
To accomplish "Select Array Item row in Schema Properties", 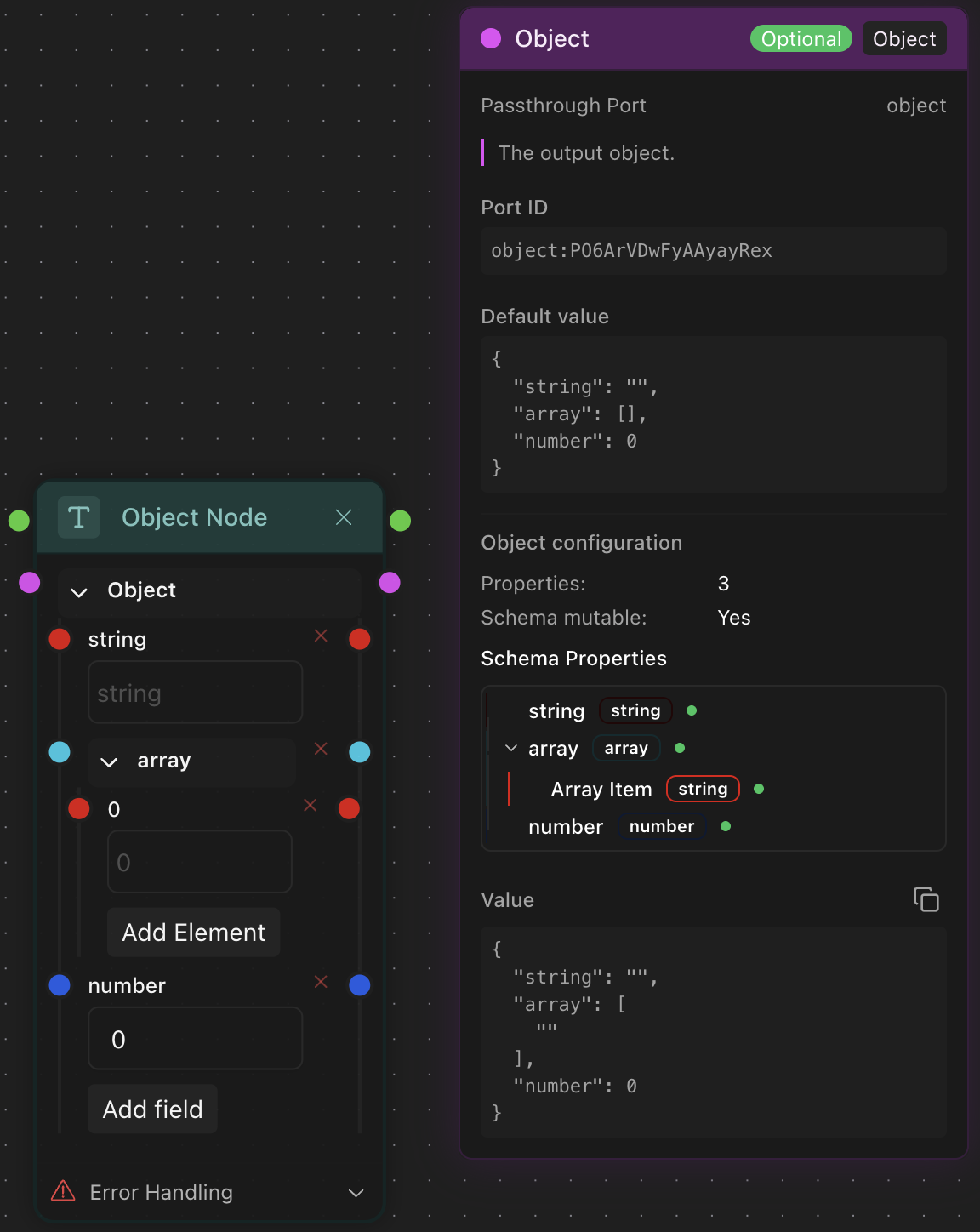I will (x=601, y=790).
